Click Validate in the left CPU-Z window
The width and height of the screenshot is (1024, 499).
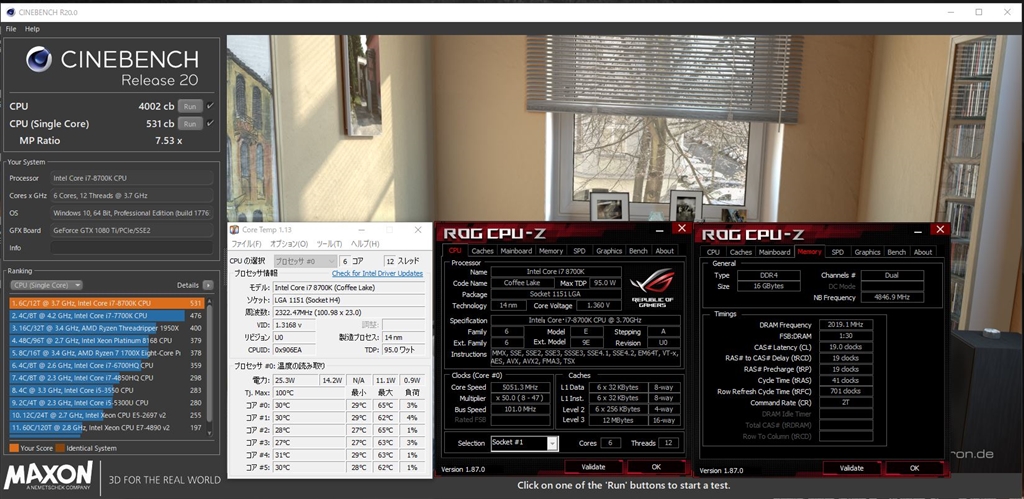pyautogui.click(x=593, y=467)
